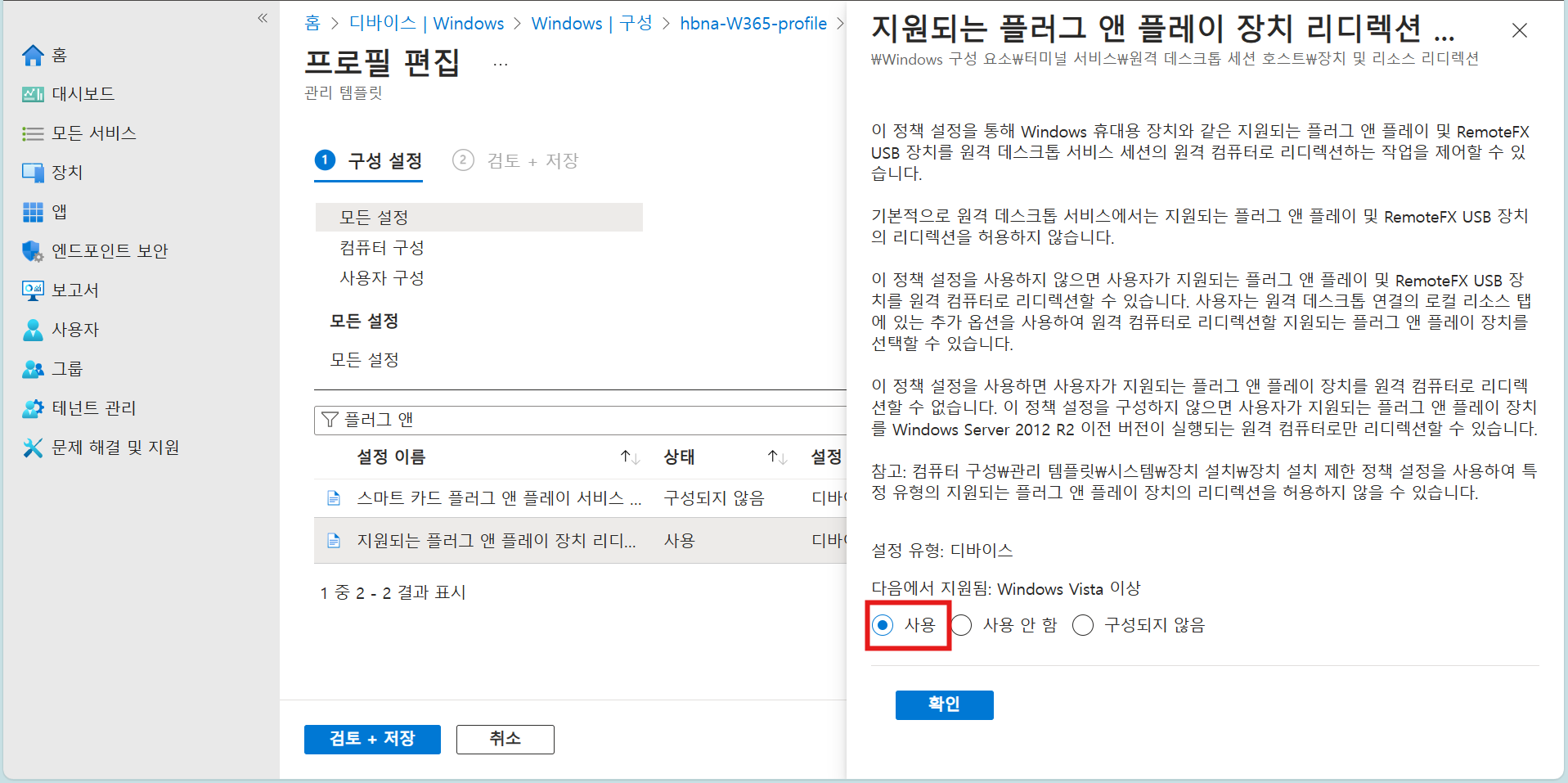Go to step 2 검토 + 저장 tab
Viewport: 1568px width, 783px height.
pyautogui.click(x=515, y=160)
